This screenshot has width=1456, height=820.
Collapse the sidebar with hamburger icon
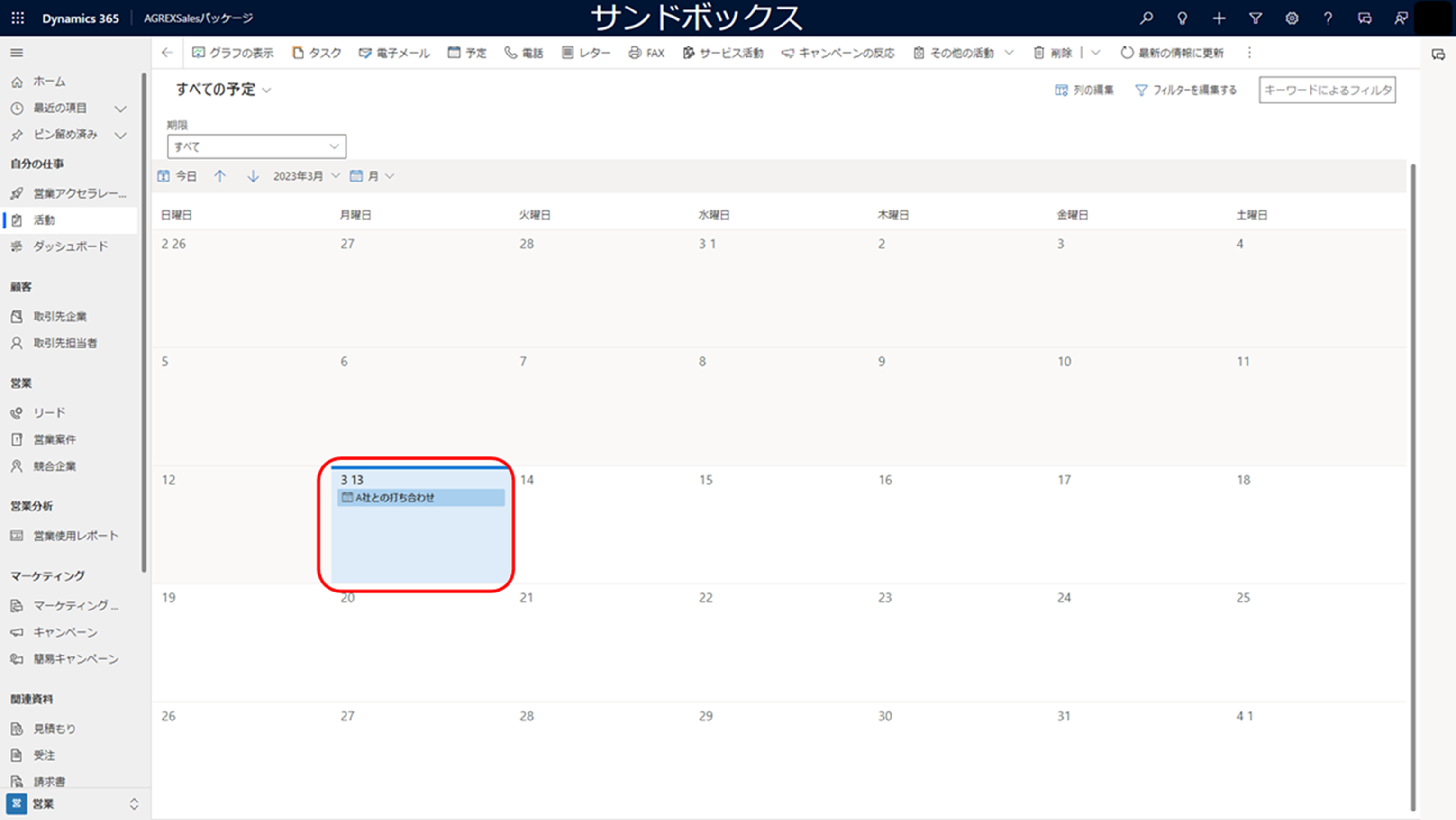coord(17,53)
